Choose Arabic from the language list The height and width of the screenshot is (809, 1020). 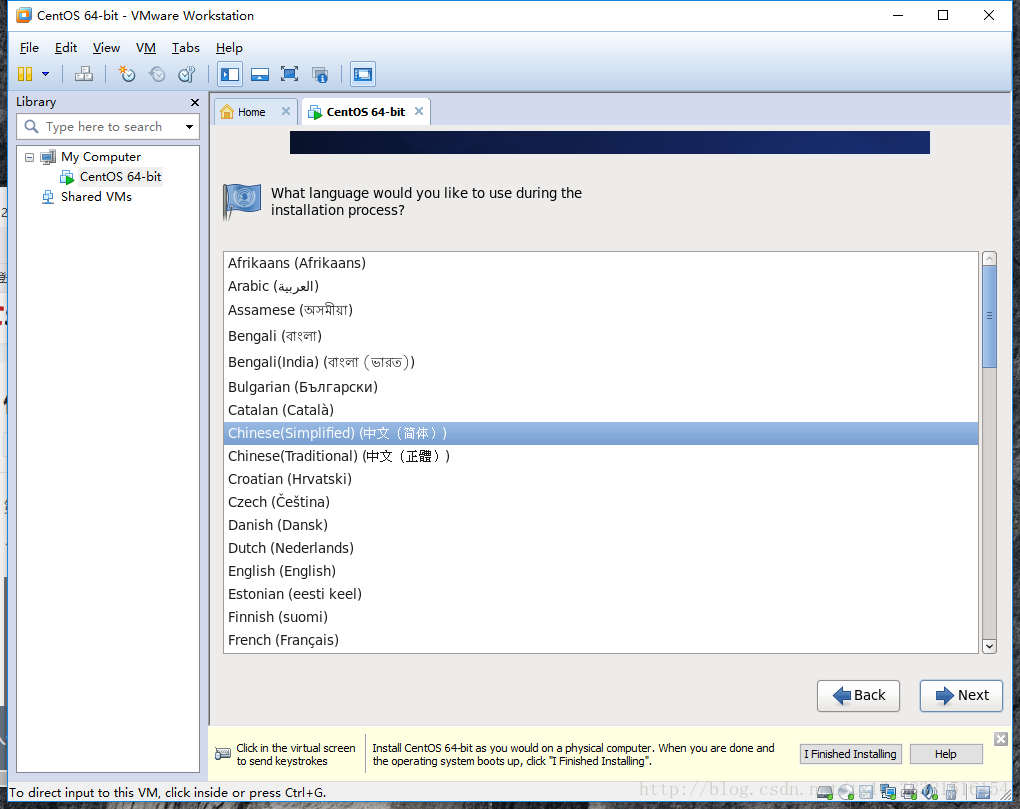click(600, 286)
